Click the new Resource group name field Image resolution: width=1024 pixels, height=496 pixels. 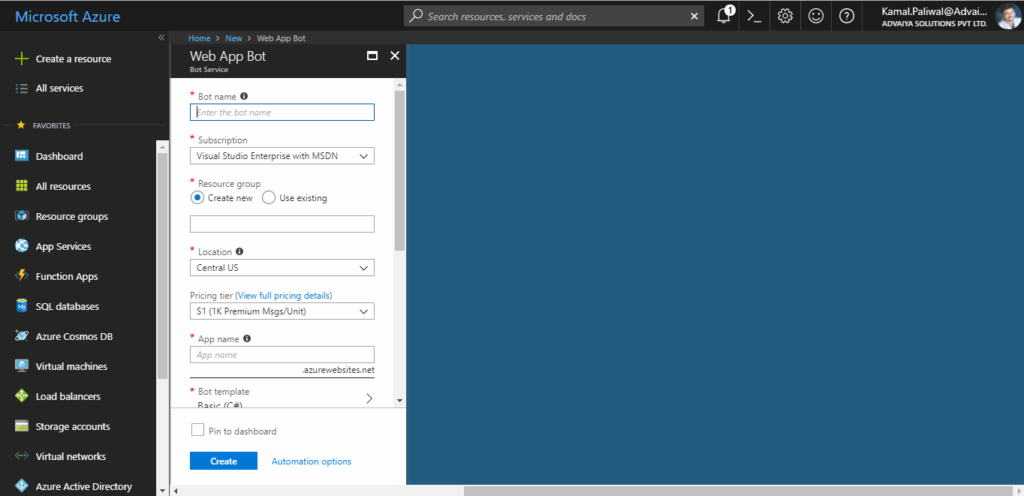pos(282,224)
